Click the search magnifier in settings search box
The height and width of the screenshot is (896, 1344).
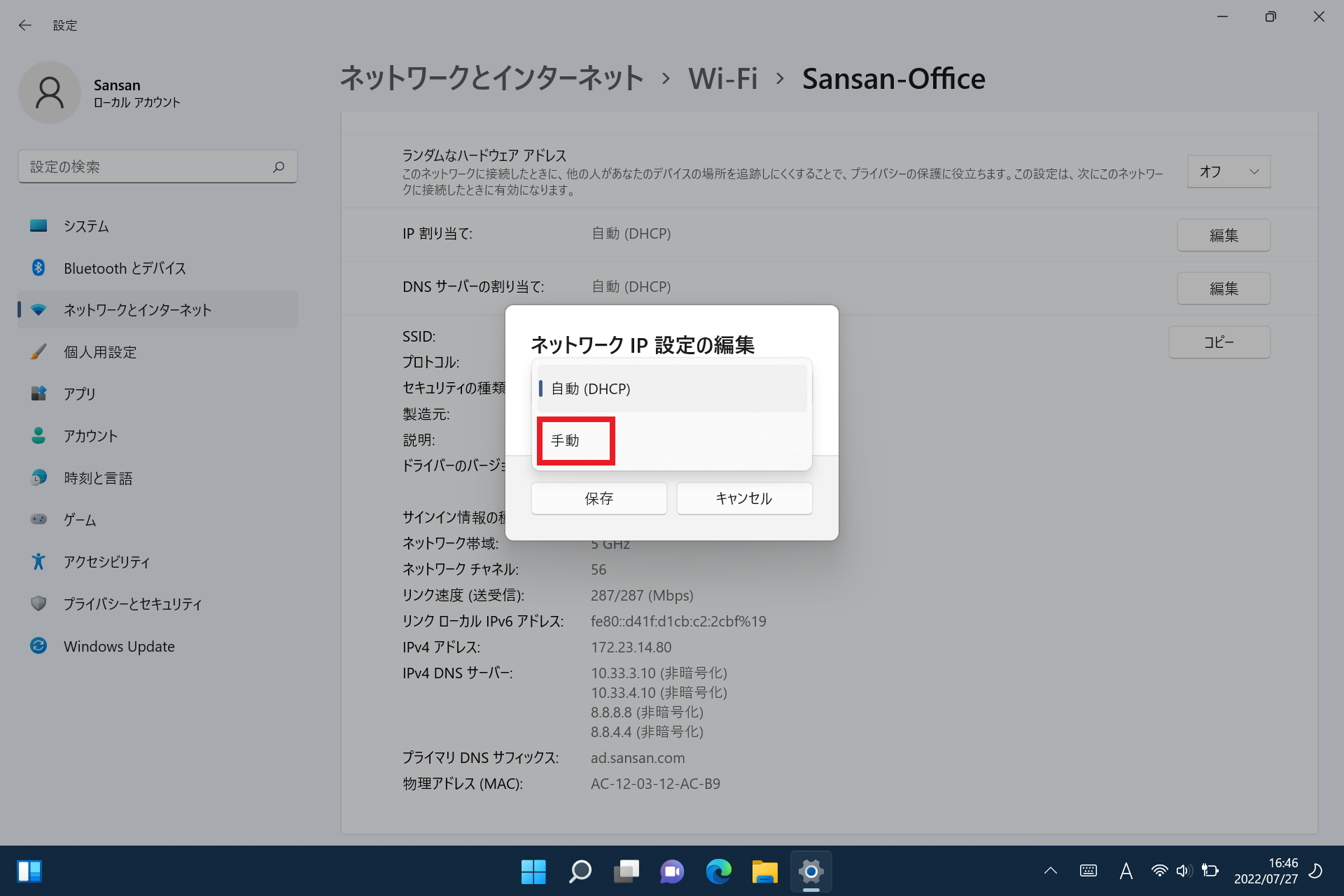coord(279,167)
